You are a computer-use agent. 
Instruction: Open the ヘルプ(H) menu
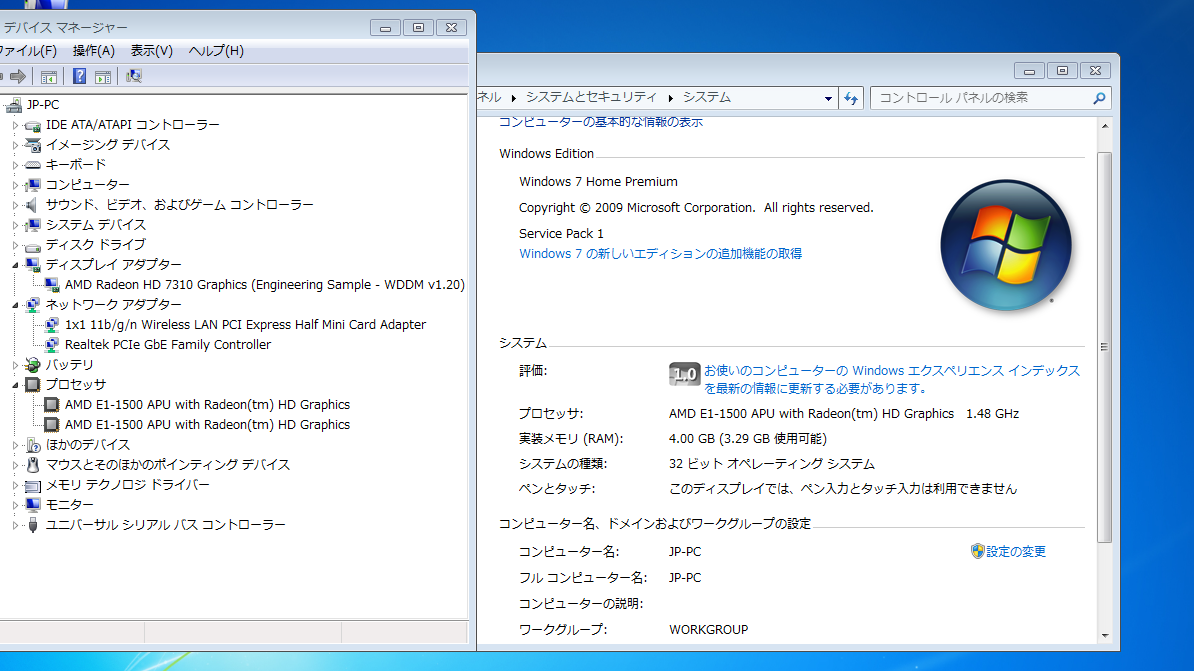pyautogui.click(x=216, y=51)
